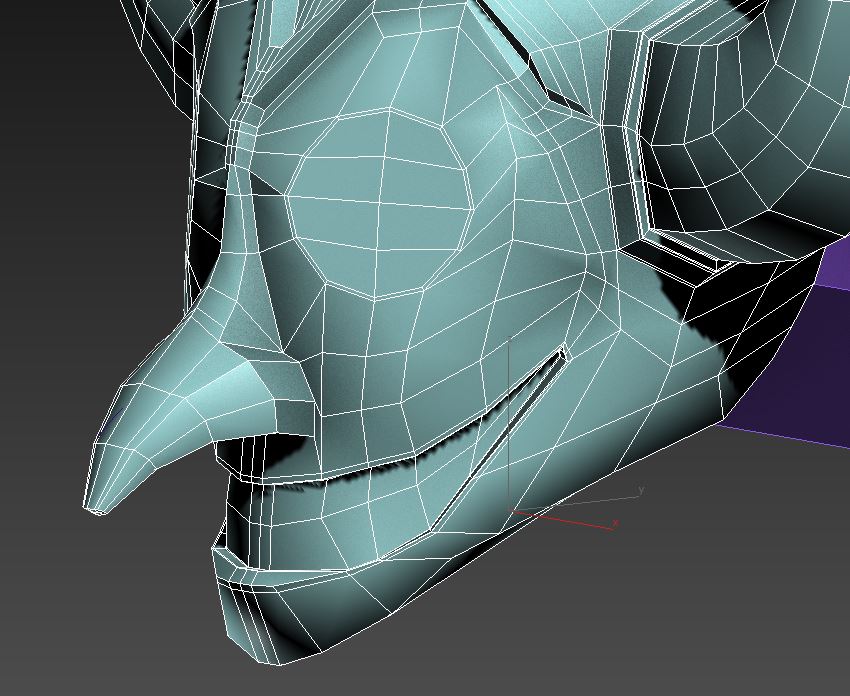Click the vertical Z axis line of the gizmo
This screenshot has height=696, width=850.
[x=510, y=420]
